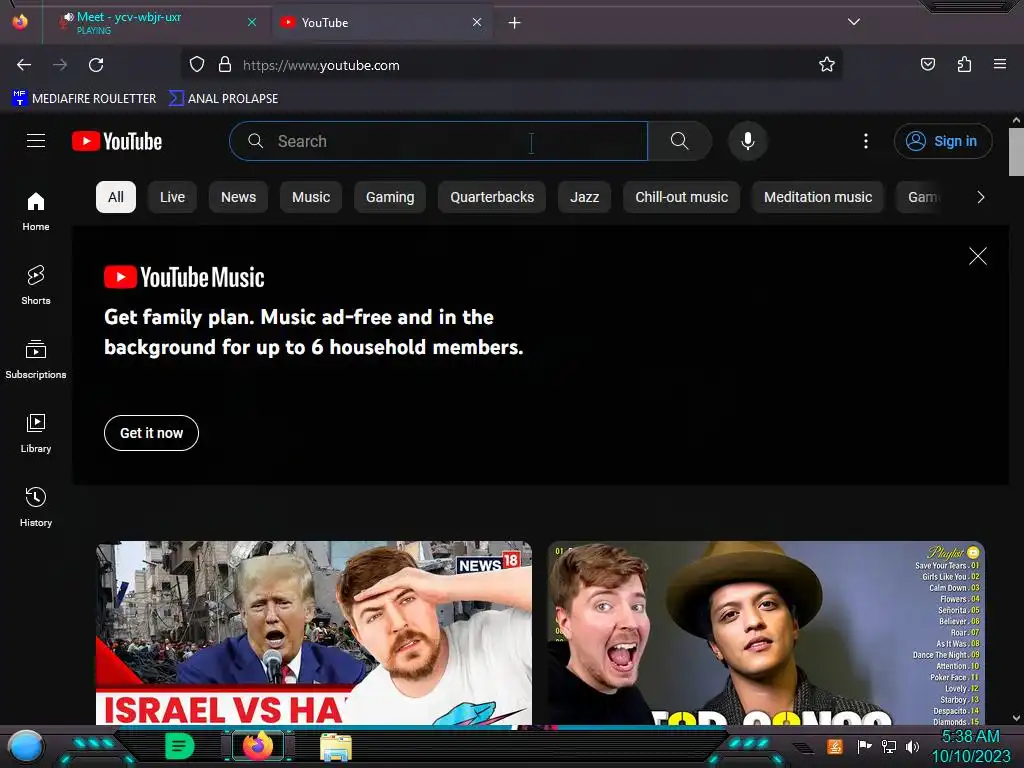Select the Meditation music chip

[818, 197]
